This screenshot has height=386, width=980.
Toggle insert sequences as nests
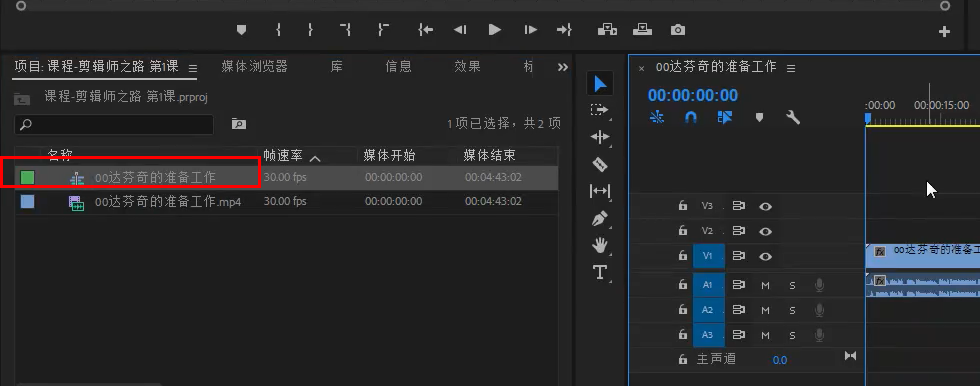pos(657,117)
